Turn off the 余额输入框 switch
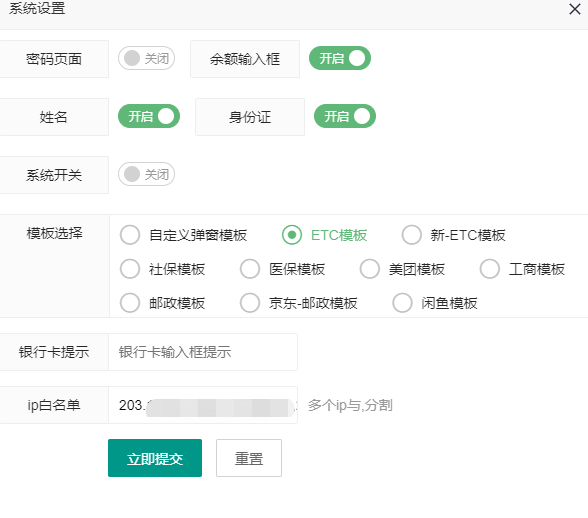The height and width of the screenshot is (518, 588). (x=340, y=58)
